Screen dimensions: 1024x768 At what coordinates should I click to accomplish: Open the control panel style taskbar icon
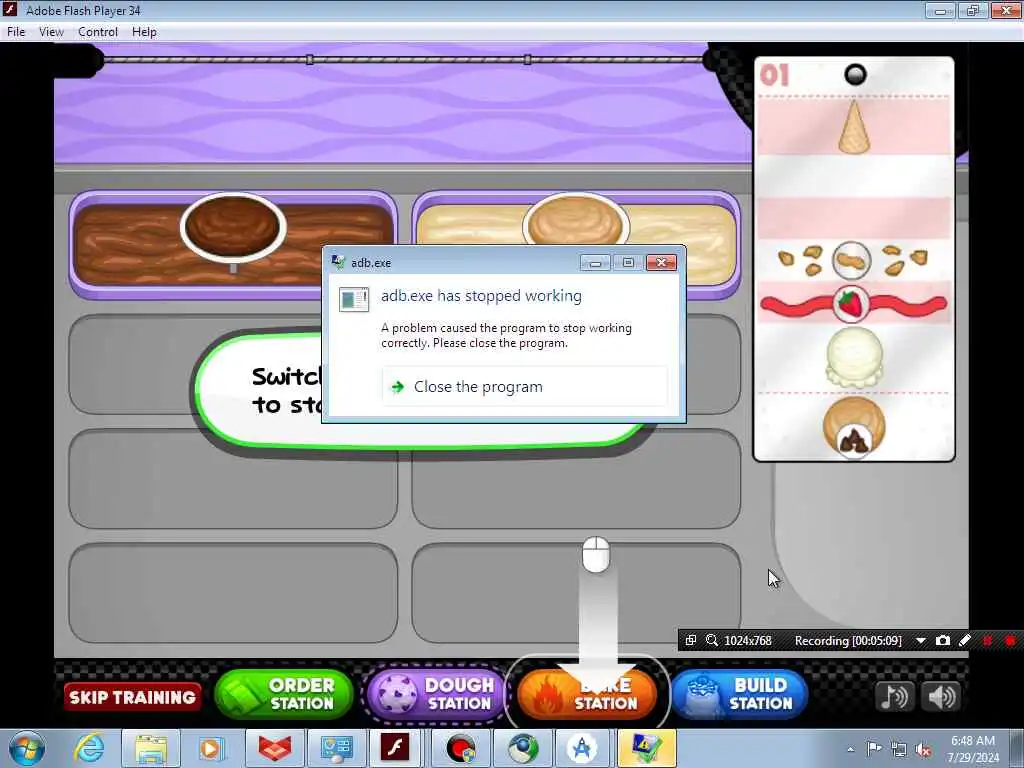coord(337,748)
